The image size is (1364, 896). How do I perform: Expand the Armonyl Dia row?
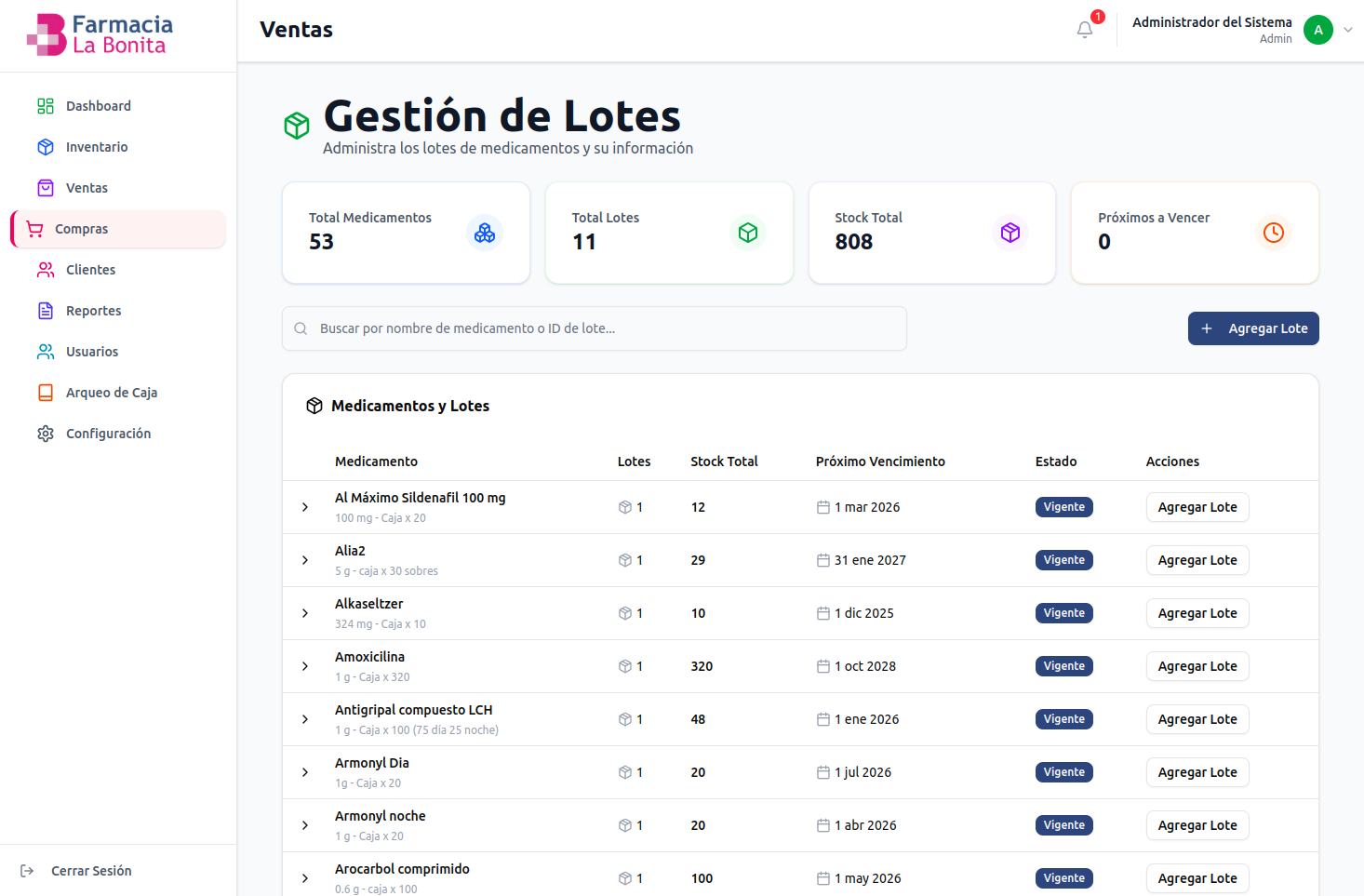point(305,772)
